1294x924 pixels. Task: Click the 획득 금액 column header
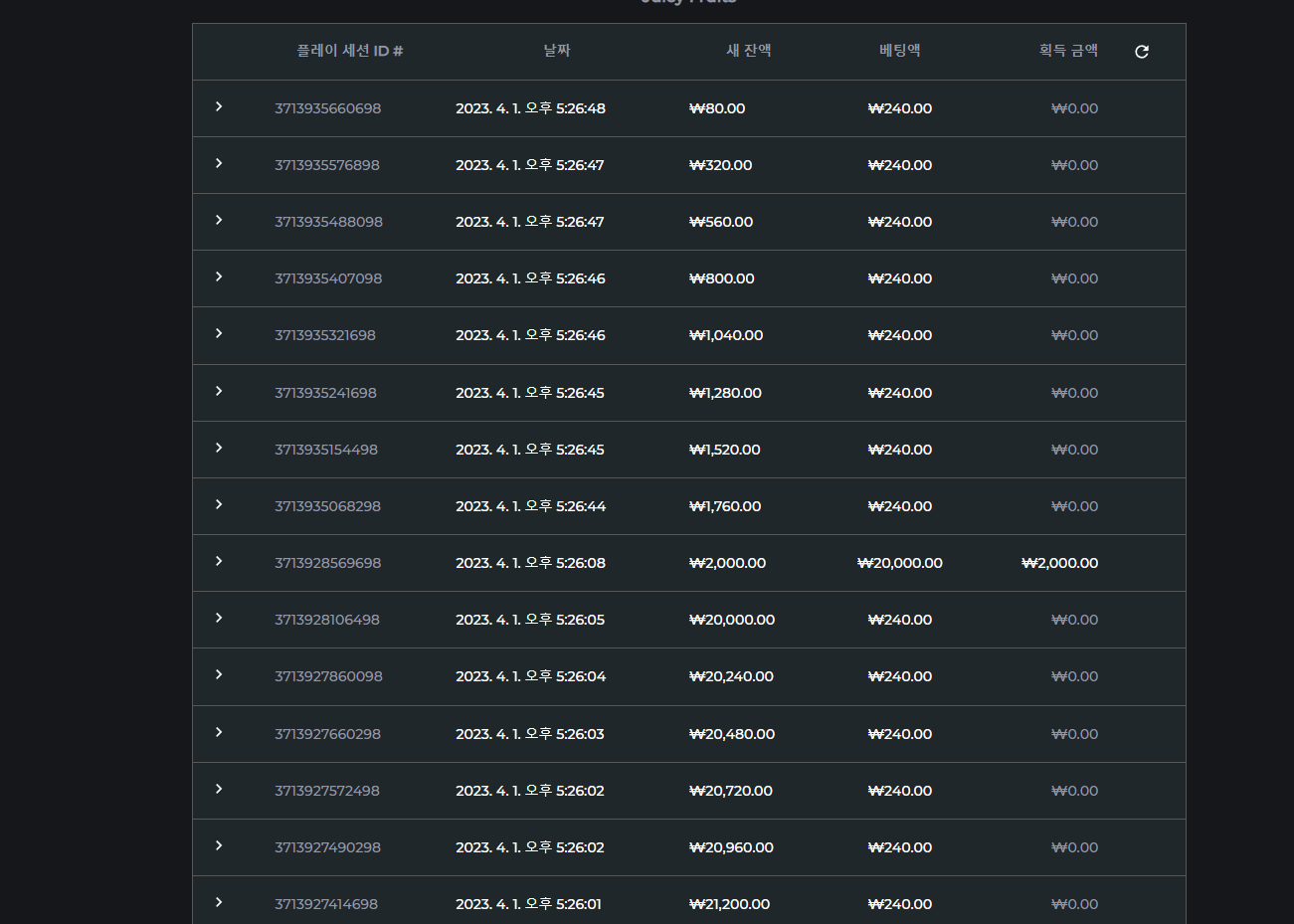pos(1069,51)
